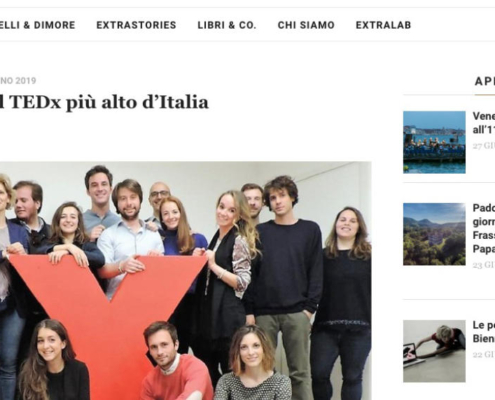
Task: Select the partially visible DIMORE menu item
Action: pos(37,25)
